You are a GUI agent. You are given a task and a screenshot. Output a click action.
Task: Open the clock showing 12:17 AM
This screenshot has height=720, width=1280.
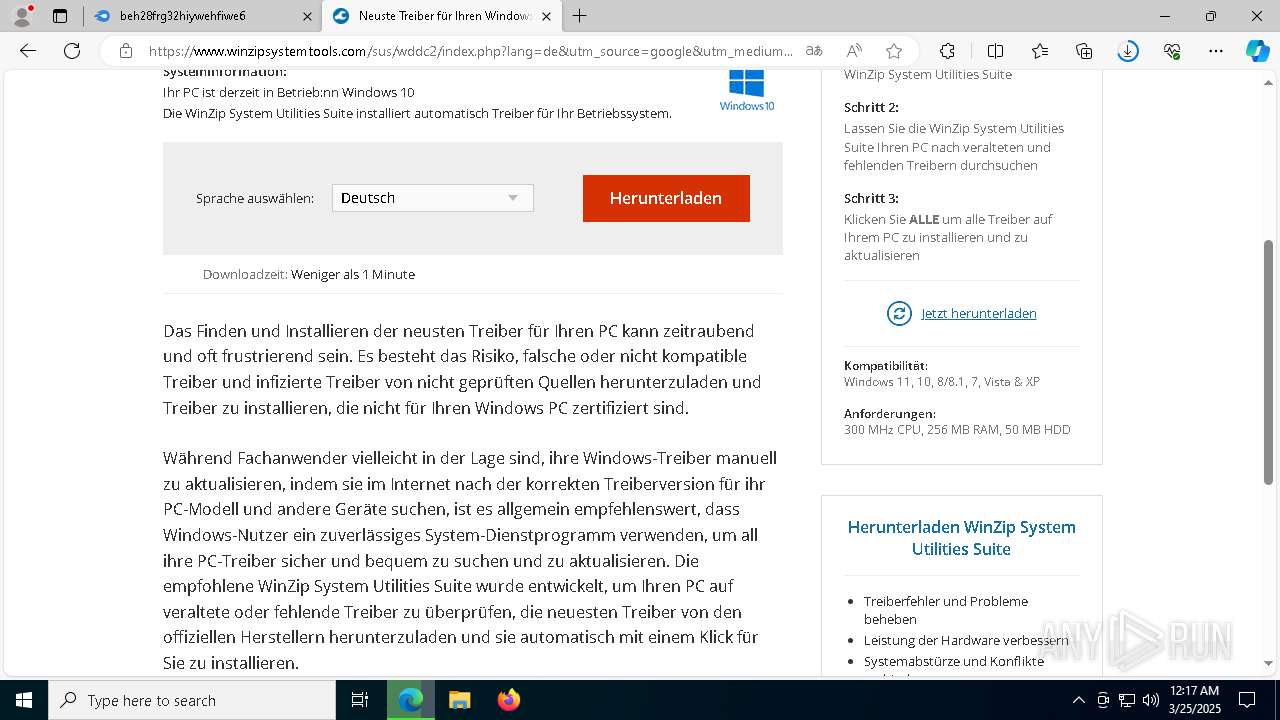1193,700
